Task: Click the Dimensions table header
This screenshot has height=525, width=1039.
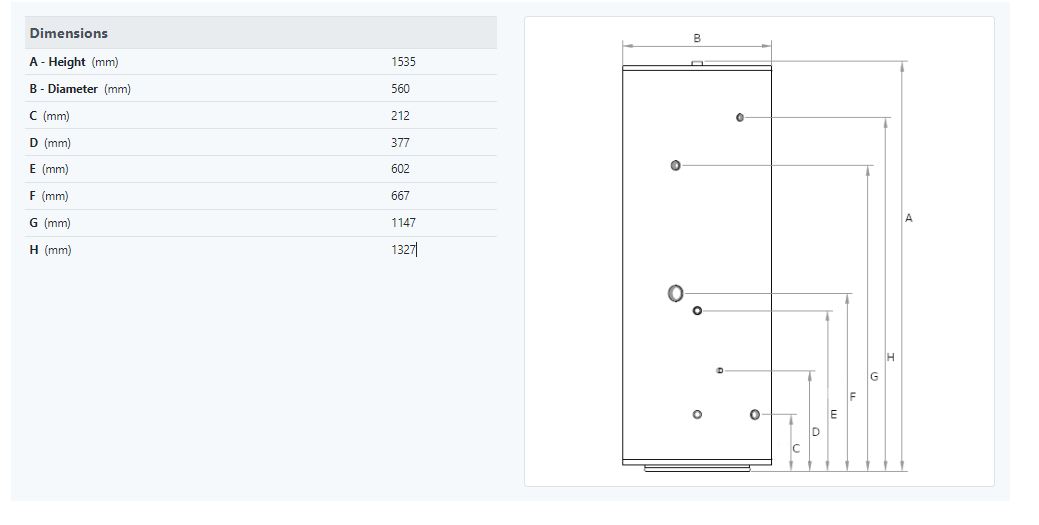Action: [x=69, y=33]
